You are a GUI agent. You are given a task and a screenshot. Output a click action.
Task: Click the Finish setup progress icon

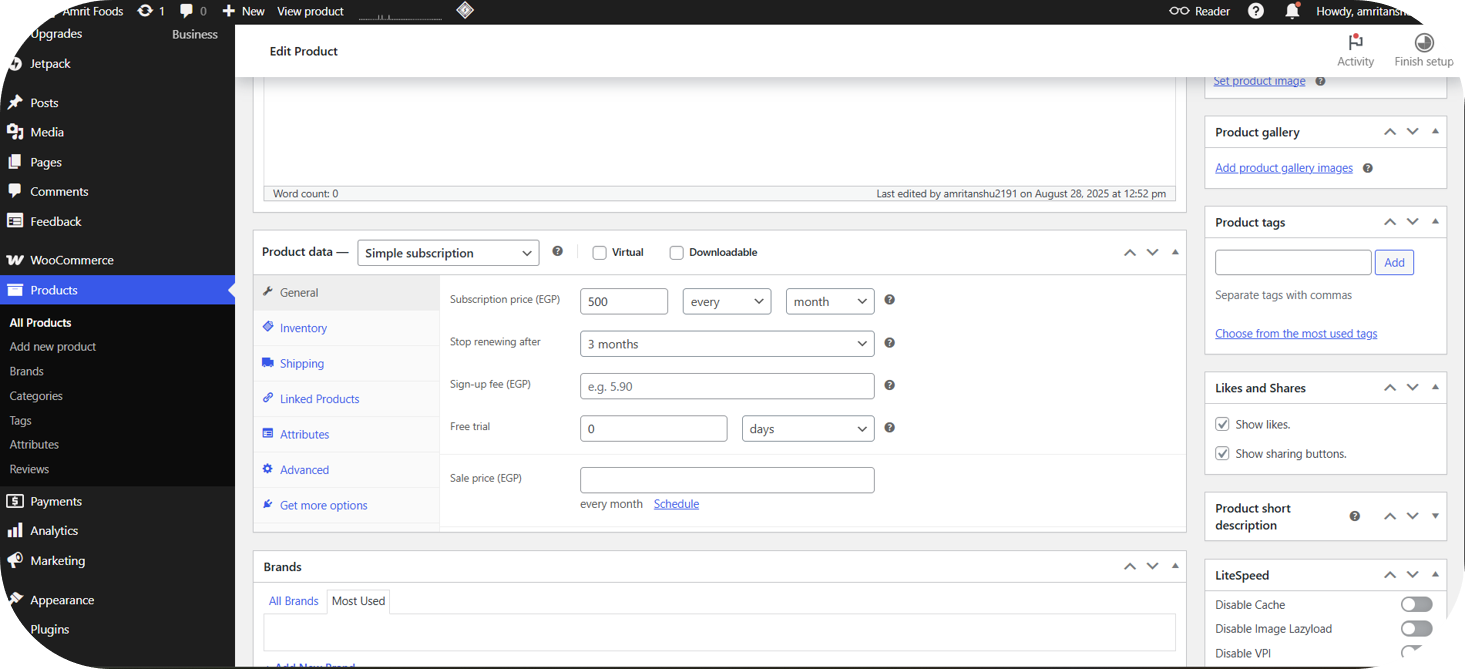click(x=1423, y=42)
